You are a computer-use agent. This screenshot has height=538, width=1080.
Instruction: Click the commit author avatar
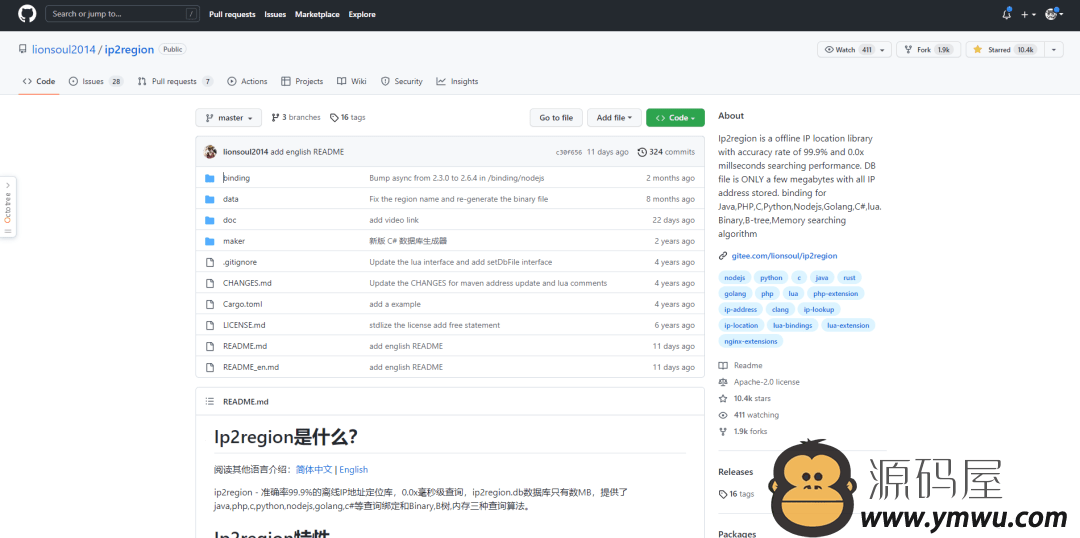click(211, 152)
